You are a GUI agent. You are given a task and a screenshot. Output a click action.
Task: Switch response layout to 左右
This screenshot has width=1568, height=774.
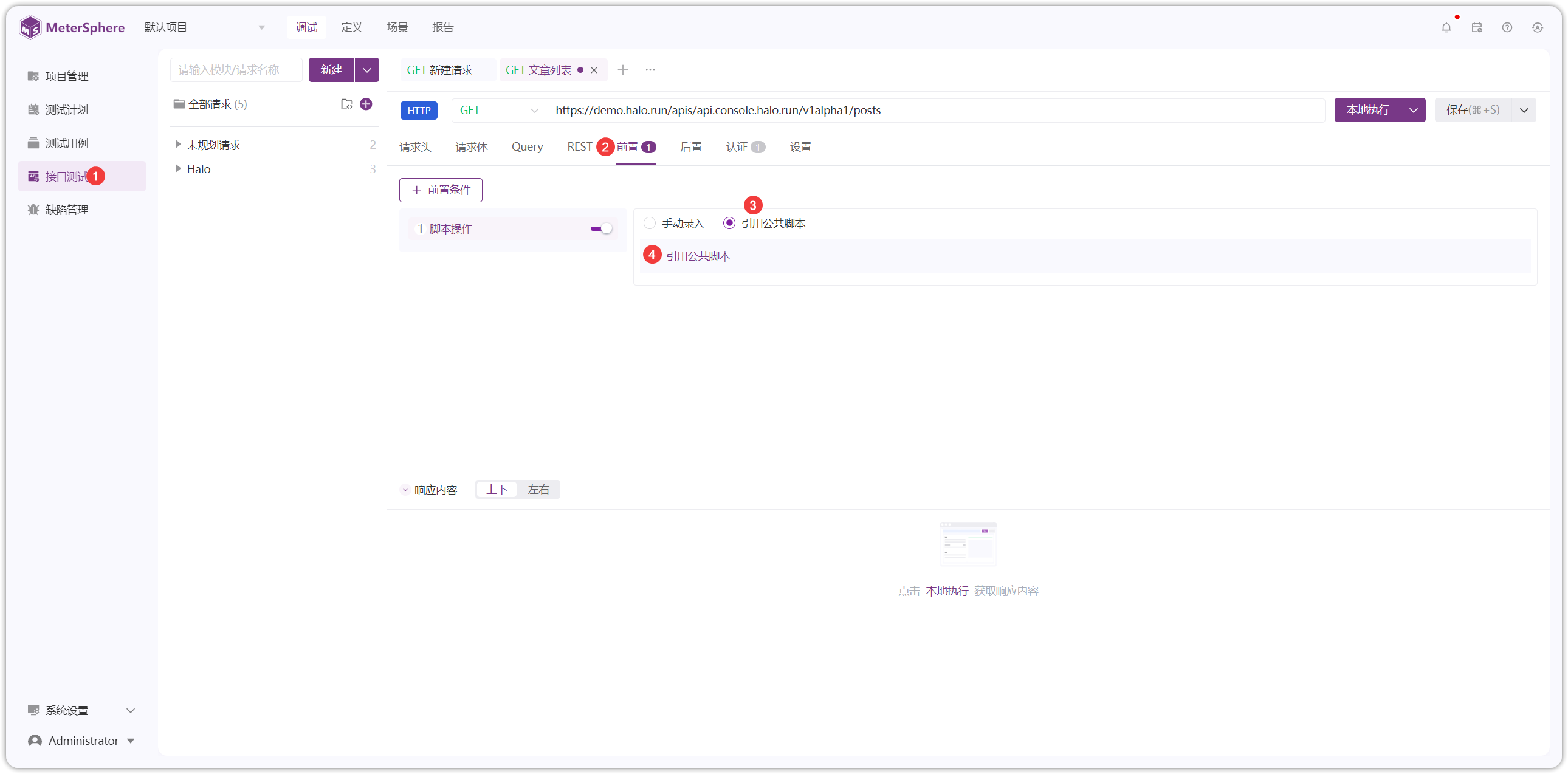538,490
